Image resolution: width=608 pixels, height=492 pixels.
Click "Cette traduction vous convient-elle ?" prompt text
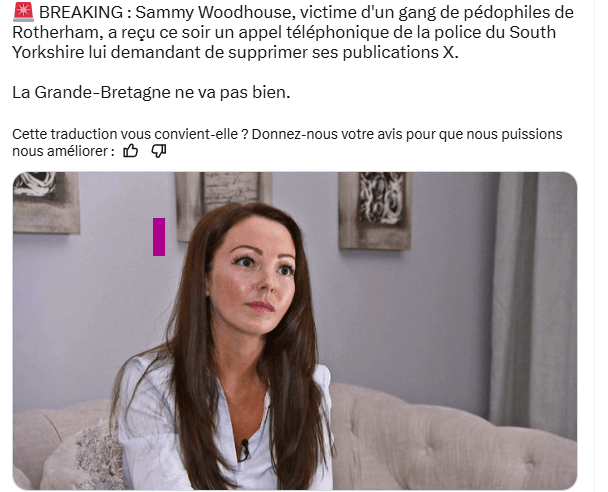coord(130,134)
